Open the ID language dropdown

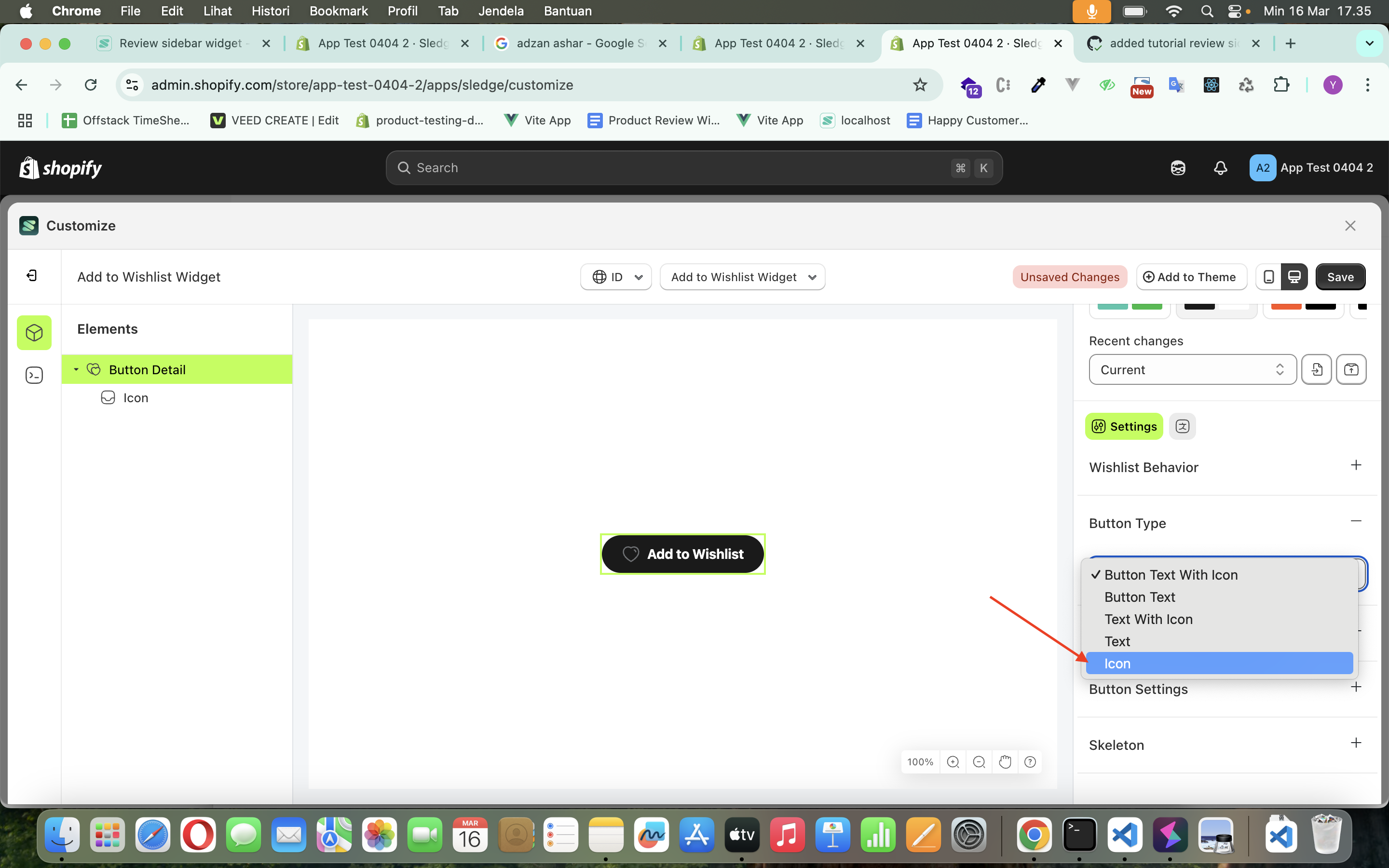(616, 276)
